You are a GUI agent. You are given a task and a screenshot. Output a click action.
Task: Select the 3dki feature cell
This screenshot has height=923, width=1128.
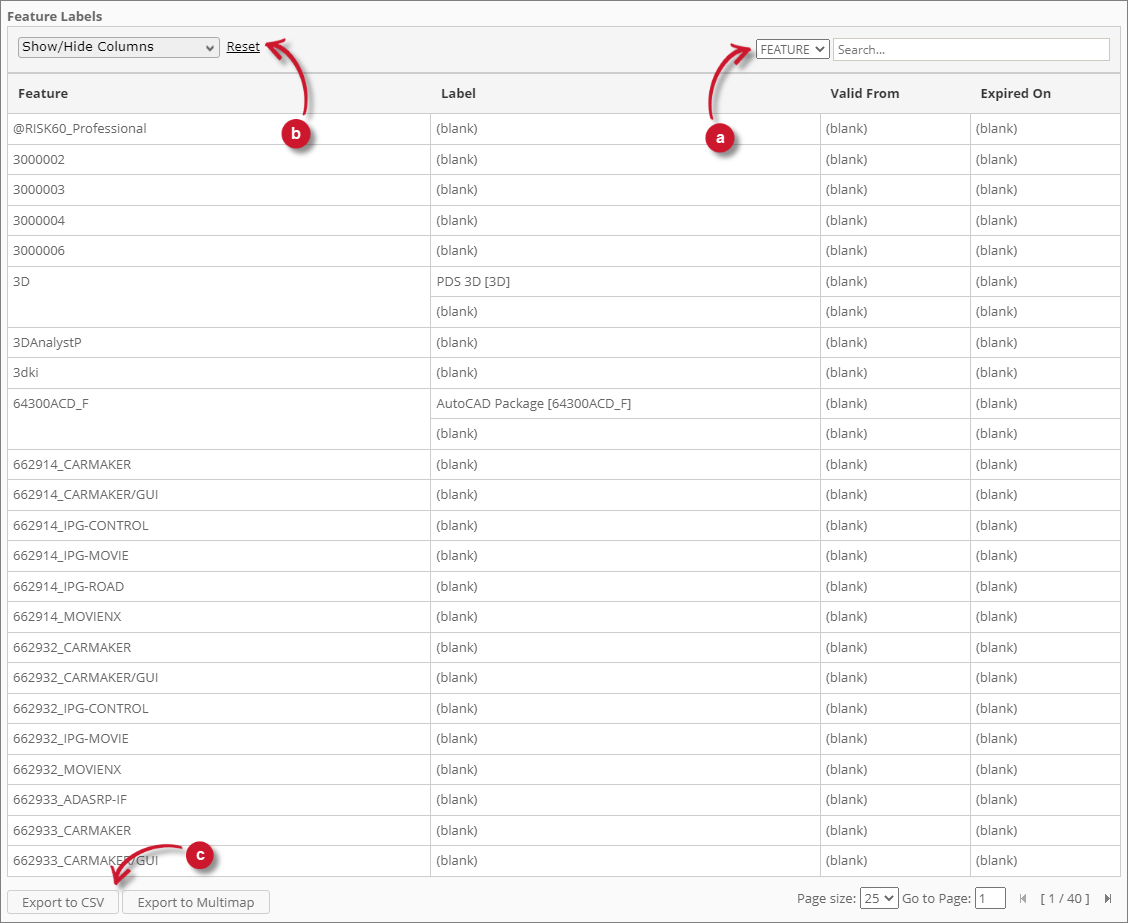pos(219,373)
